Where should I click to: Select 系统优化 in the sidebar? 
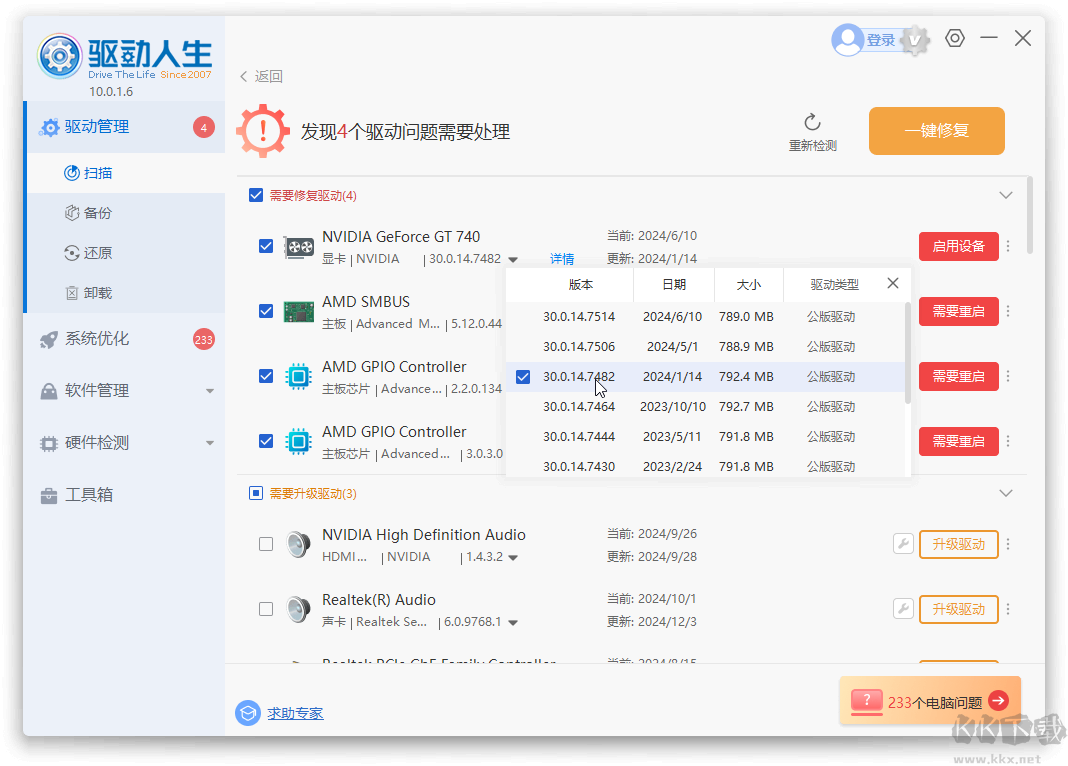point(97,339)
